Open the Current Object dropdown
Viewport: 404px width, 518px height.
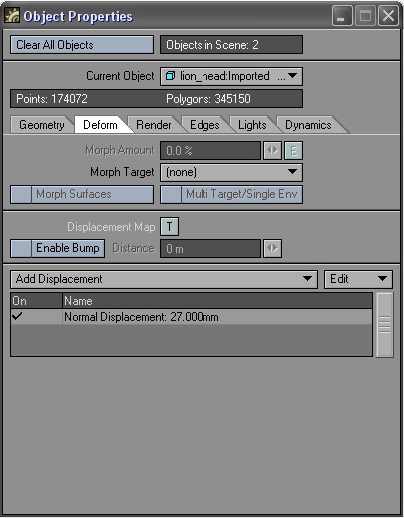[x=231, y=76]
